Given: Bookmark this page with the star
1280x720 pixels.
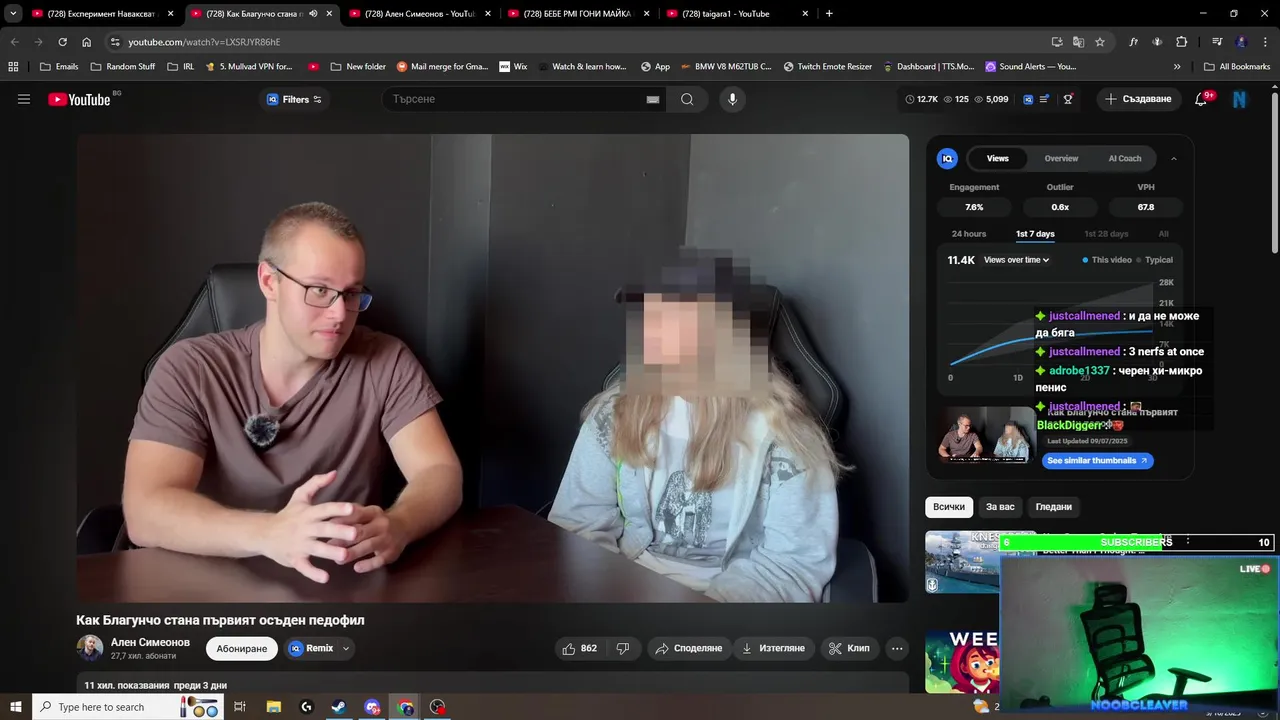Looking at the screenshot, I should pyautogui.click(x=1100, y=42).
